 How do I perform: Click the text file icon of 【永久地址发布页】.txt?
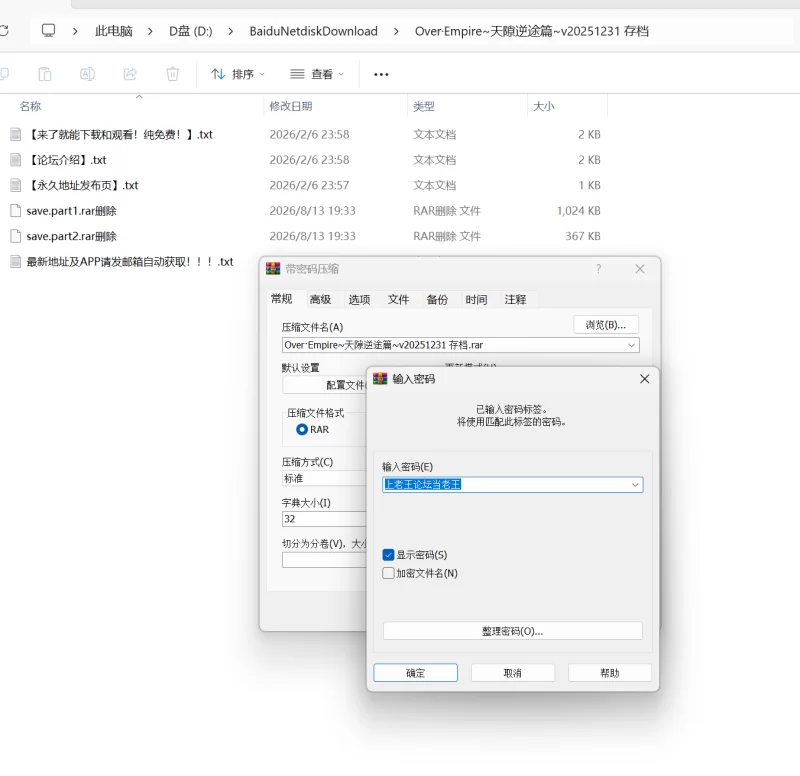click(x=16, y=185)
